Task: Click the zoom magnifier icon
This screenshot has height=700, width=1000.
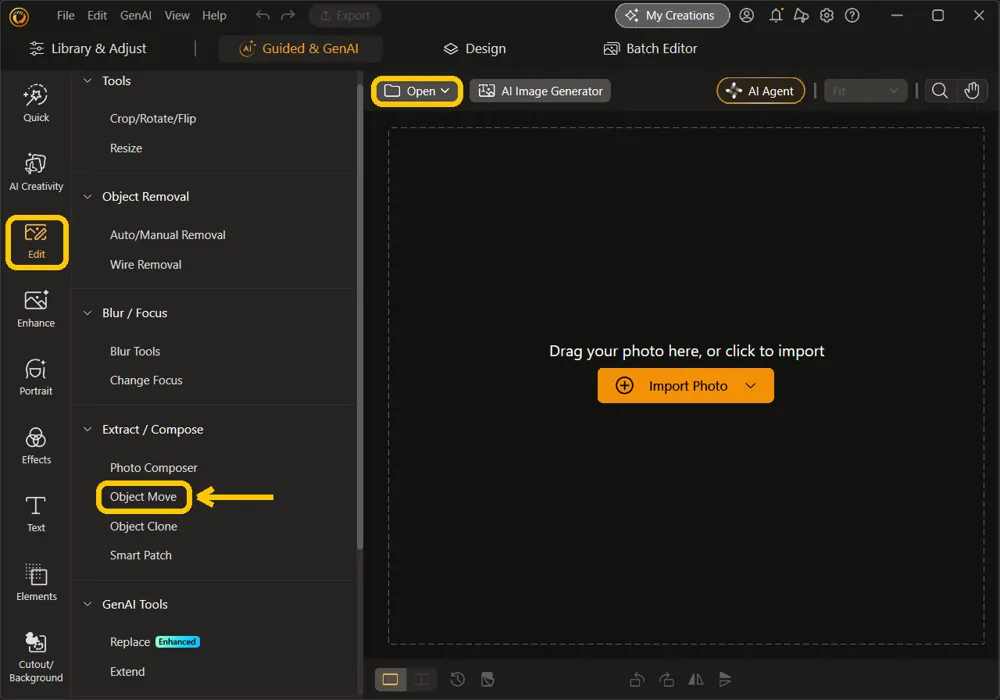Action: tap(939, 91)
